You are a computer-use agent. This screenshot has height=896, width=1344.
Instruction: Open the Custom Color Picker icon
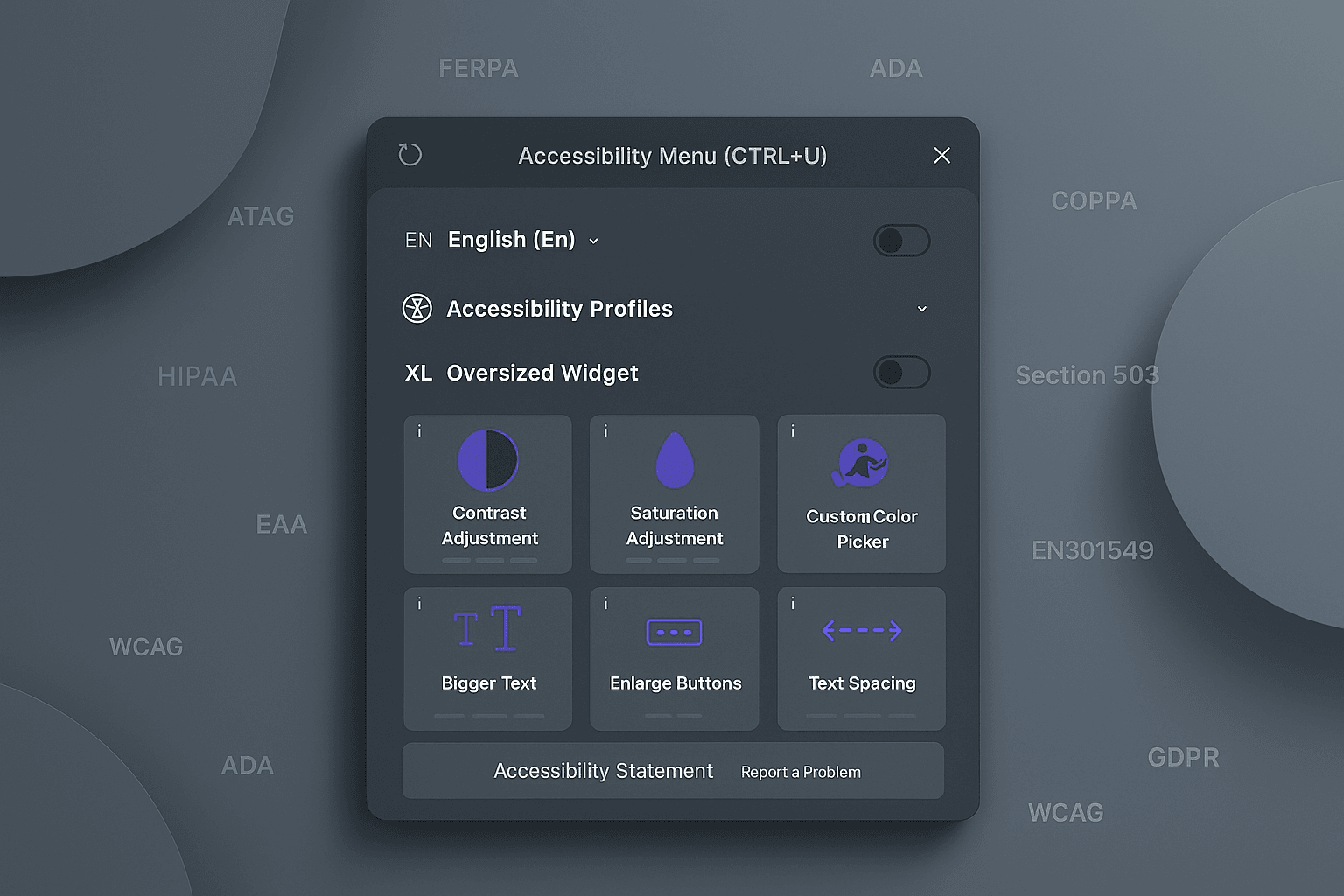861,462
